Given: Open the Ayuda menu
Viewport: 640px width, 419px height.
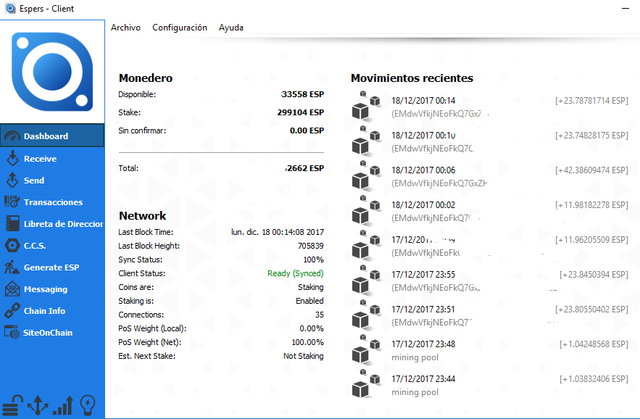Looking at the screenshot, I should click(x=231, y=27).
